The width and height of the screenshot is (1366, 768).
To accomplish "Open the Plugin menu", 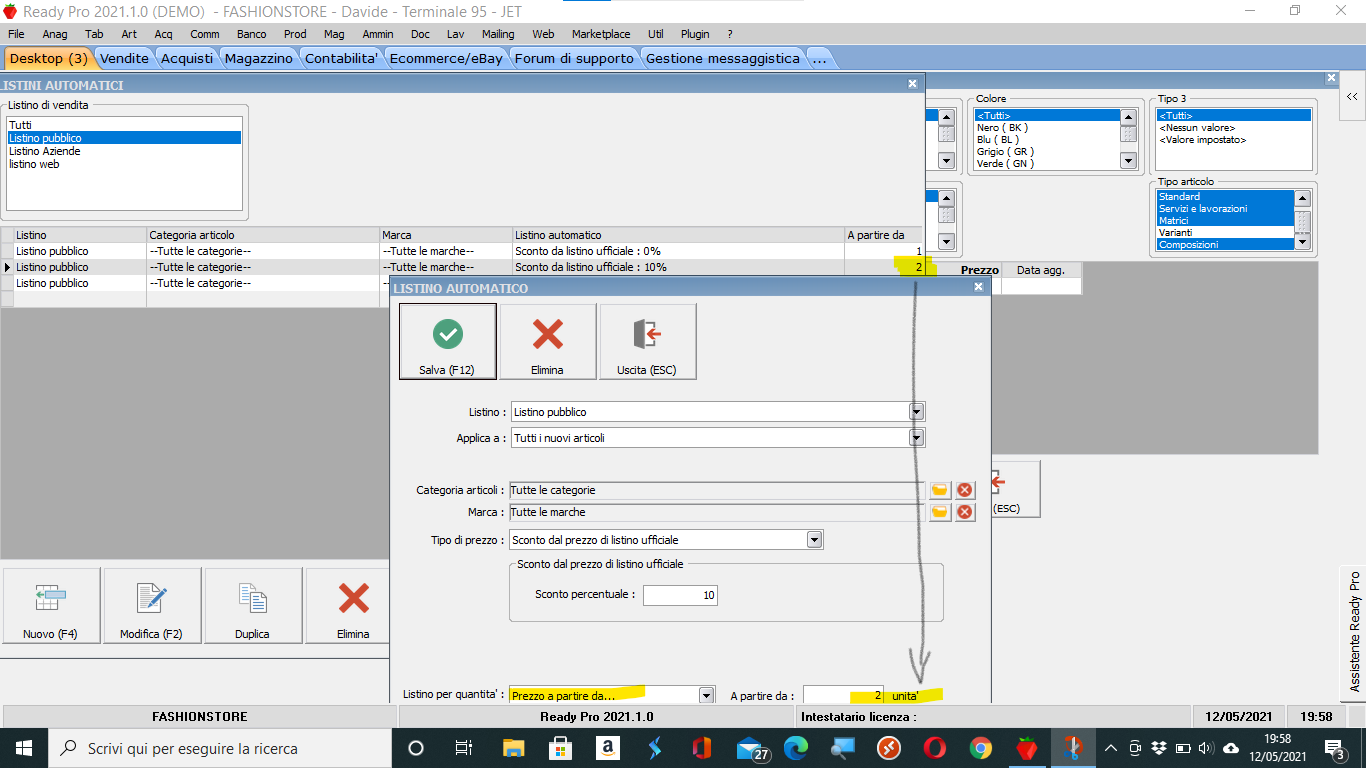I will [695, 34].
